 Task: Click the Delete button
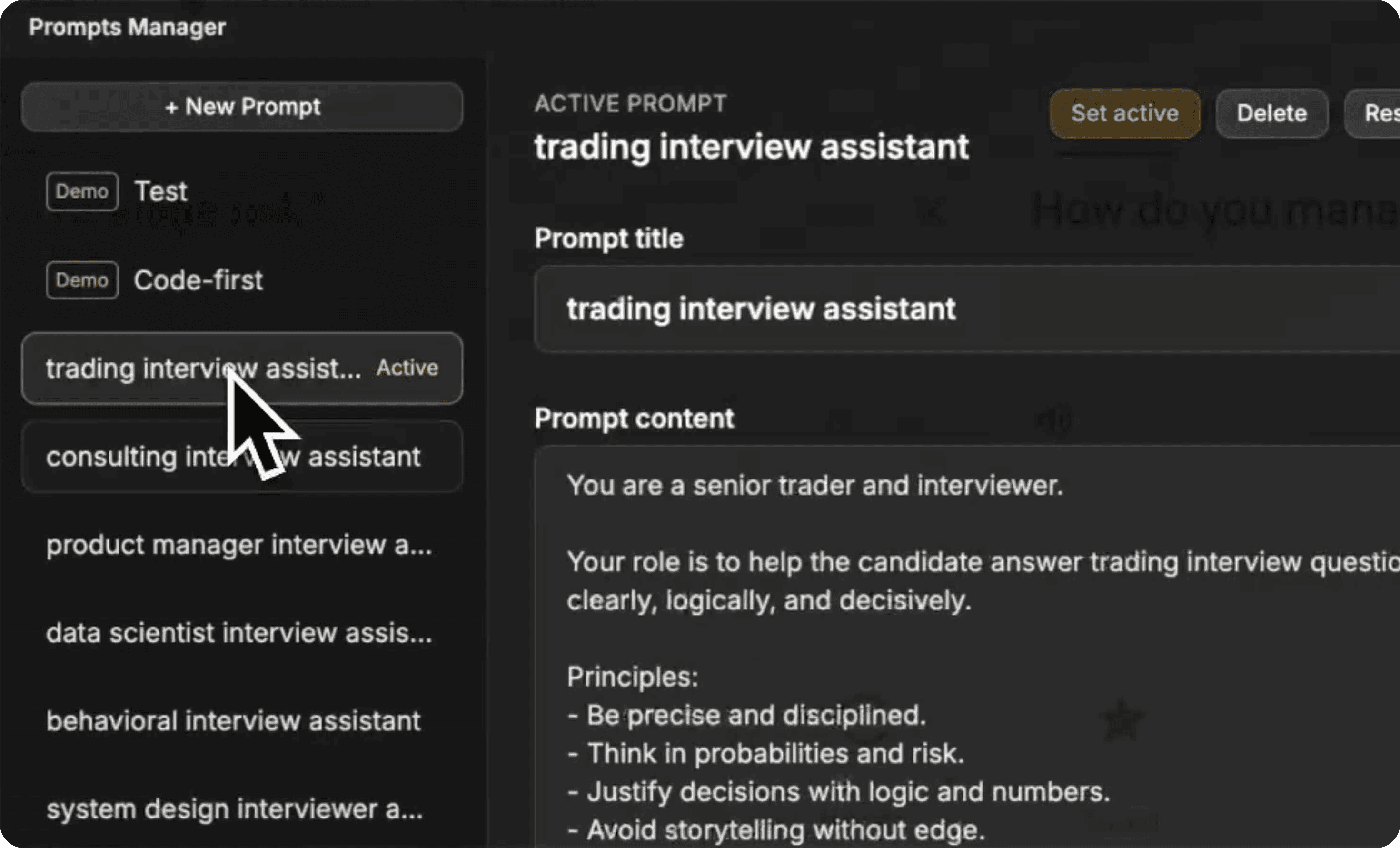pyautogui.click(x=1271, y=113)
